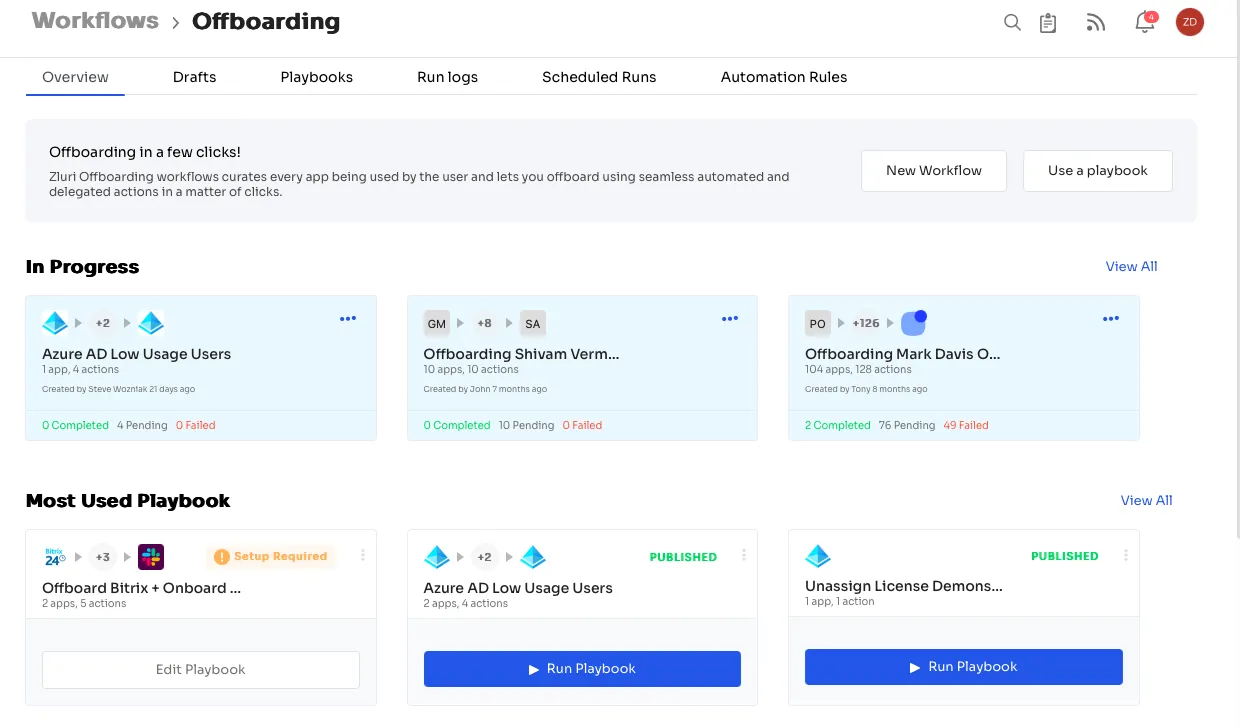Open in-progress Azure AD Low Usage Users title

coord(136,354)
